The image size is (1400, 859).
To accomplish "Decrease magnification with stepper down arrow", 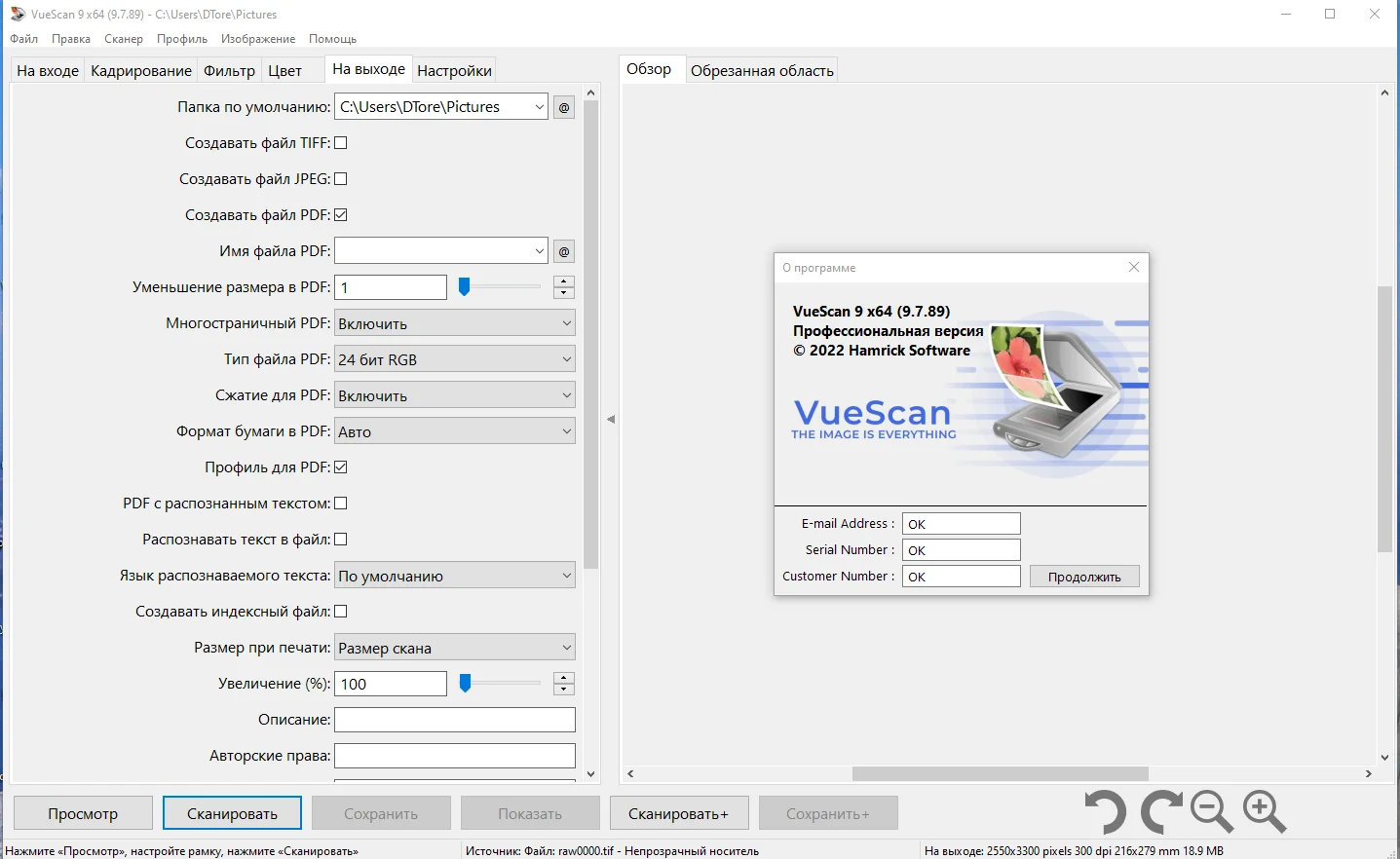I will (x=563, y=690).
